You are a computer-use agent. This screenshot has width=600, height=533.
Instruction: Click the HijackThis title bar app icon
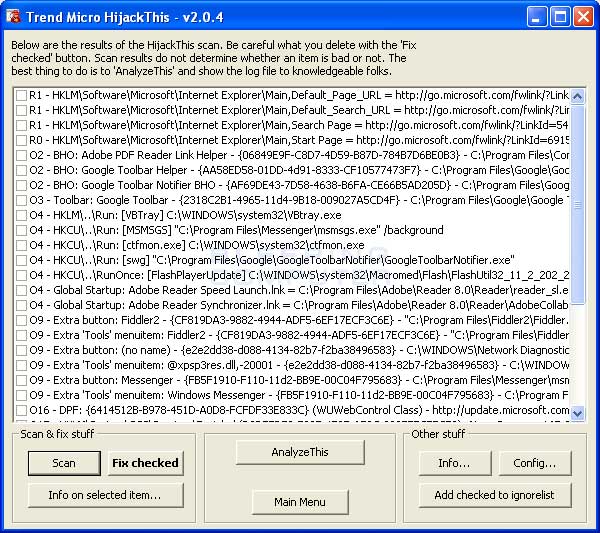[13, 16]
